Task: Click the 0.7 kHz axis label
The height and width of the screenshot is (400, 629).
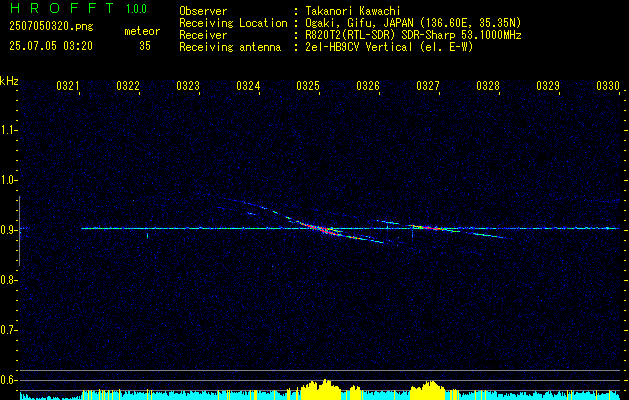Action: (x=8, y=330)
